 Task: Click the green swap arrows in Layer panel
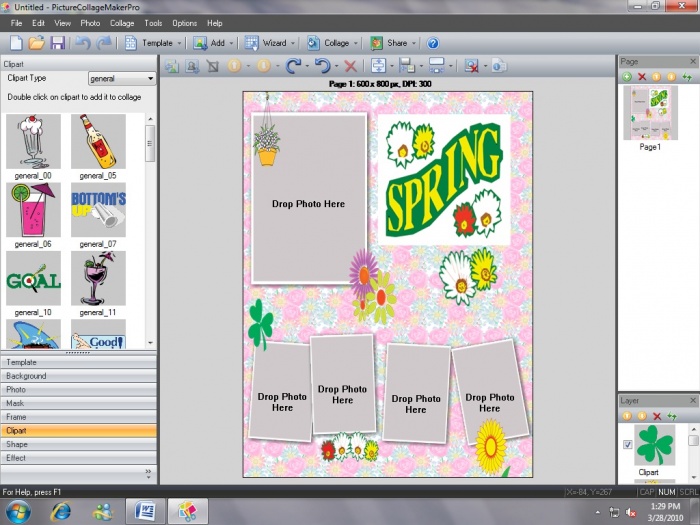coord(672,416)
